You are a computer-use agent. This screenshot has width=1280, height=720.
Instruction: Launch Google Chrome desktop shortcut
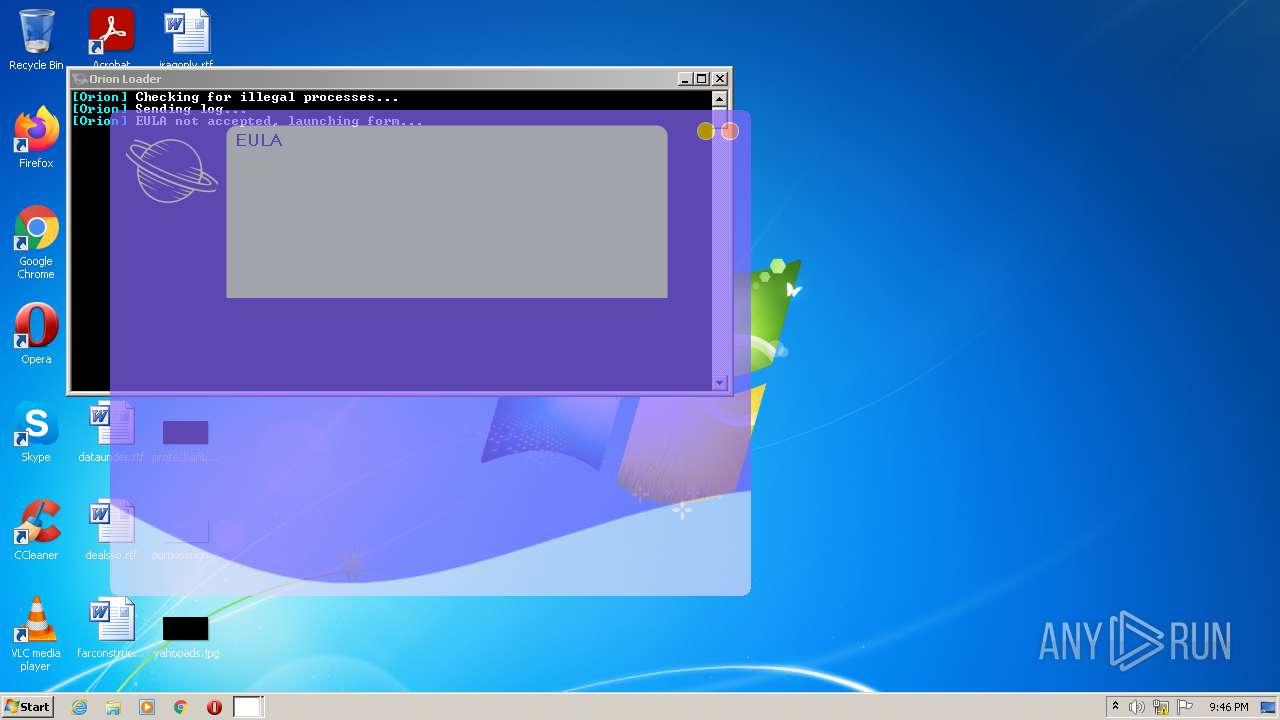(x=36, y=242)
